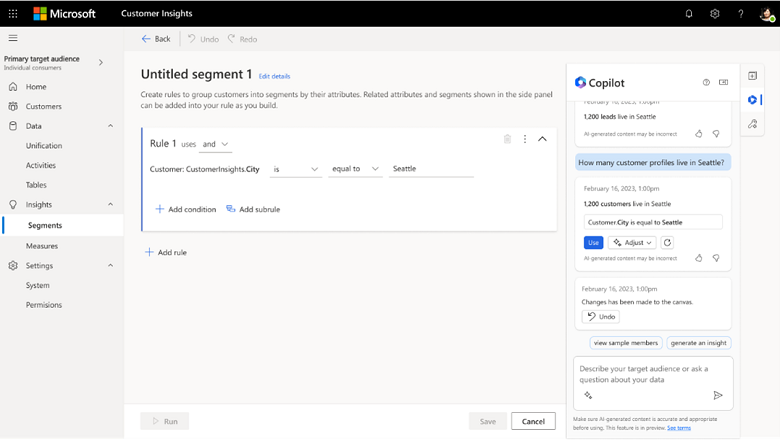
Task: Open Tables in the sidebar
Action: (36, 185)
